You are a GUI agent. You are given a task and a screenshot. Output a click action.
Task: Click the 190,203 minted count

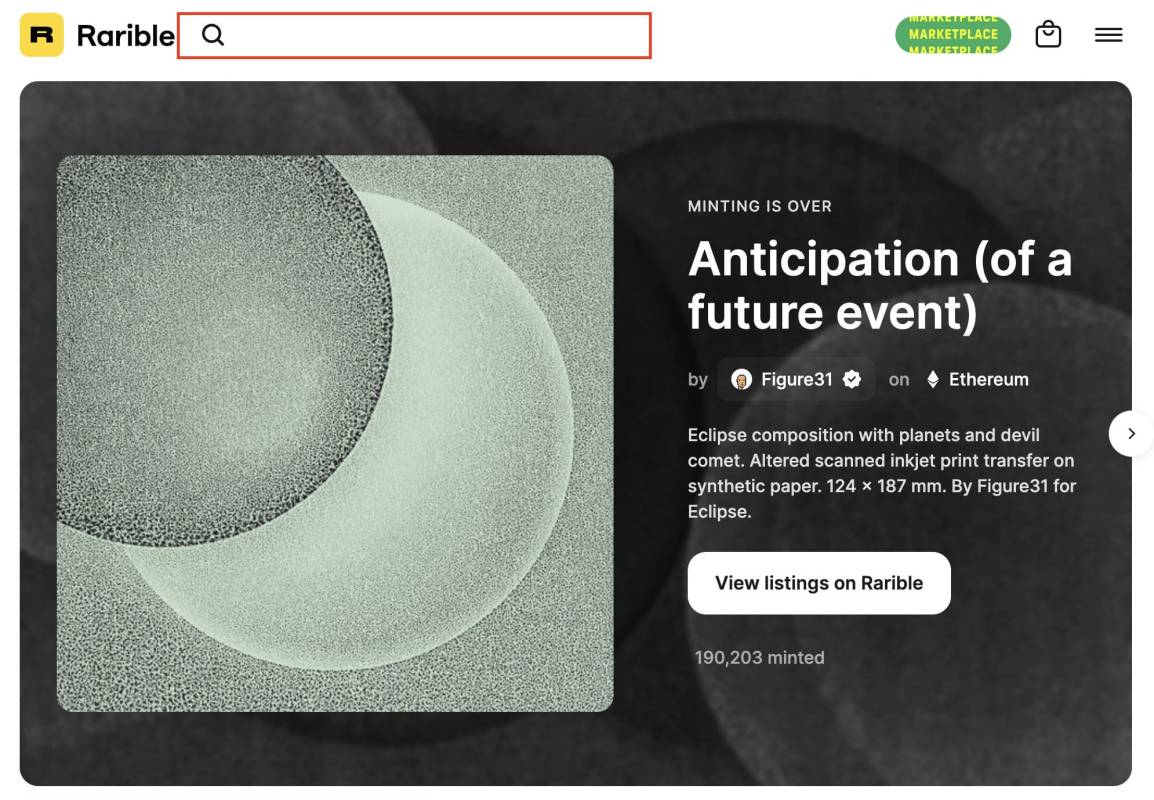[x=760, y=658]
